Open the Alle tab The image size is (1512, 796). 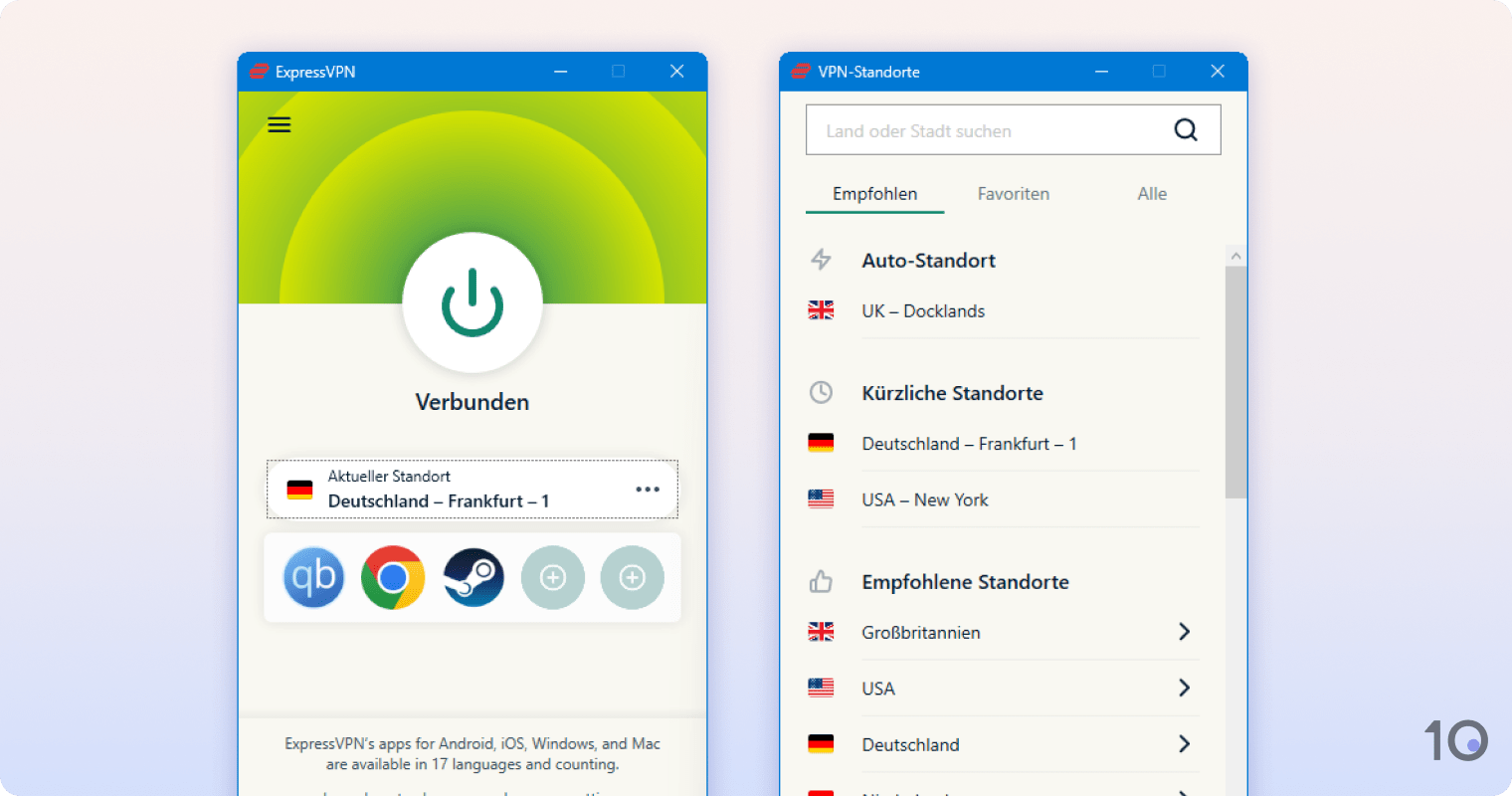1151,193
